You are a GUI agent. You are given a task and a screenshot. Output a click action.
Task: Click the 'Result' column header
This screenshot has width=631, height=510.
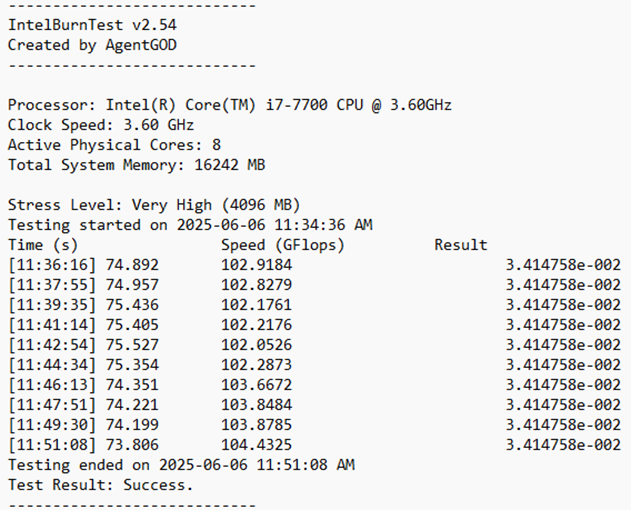coord(461,245)
